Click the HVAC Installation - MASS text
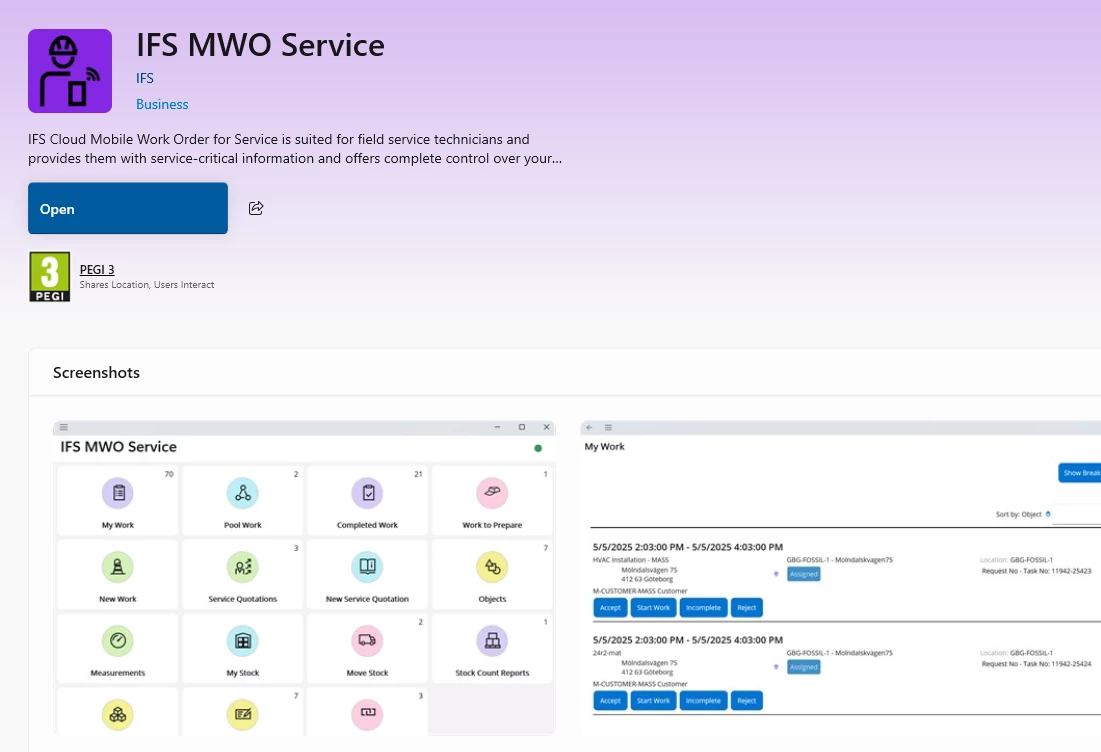1101x752 pixels. [631, 560]
